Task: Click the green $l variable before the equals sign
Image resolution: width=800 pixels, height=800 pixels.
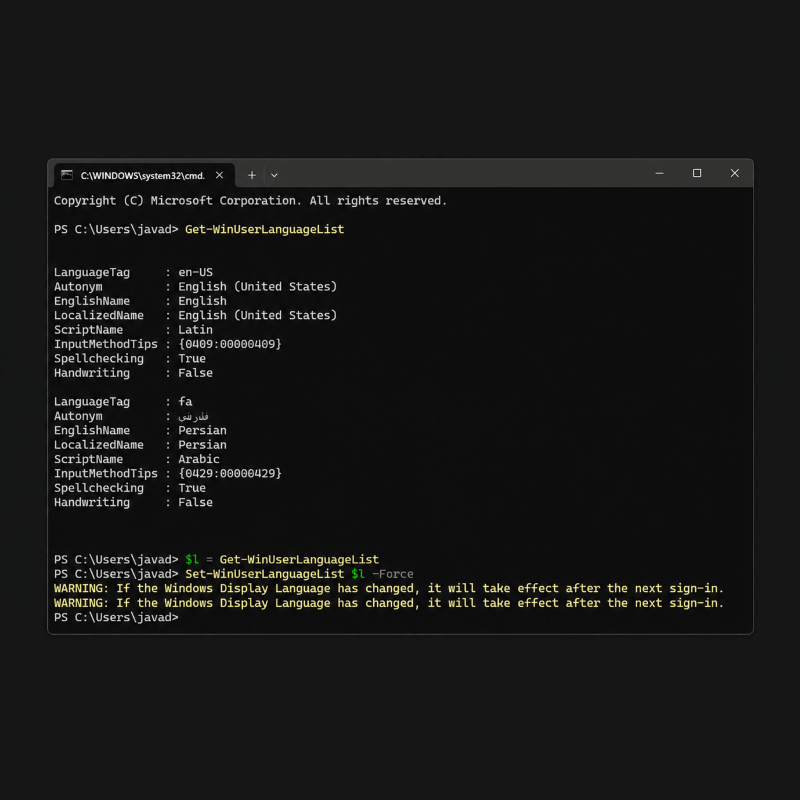Action: [192, 559]
